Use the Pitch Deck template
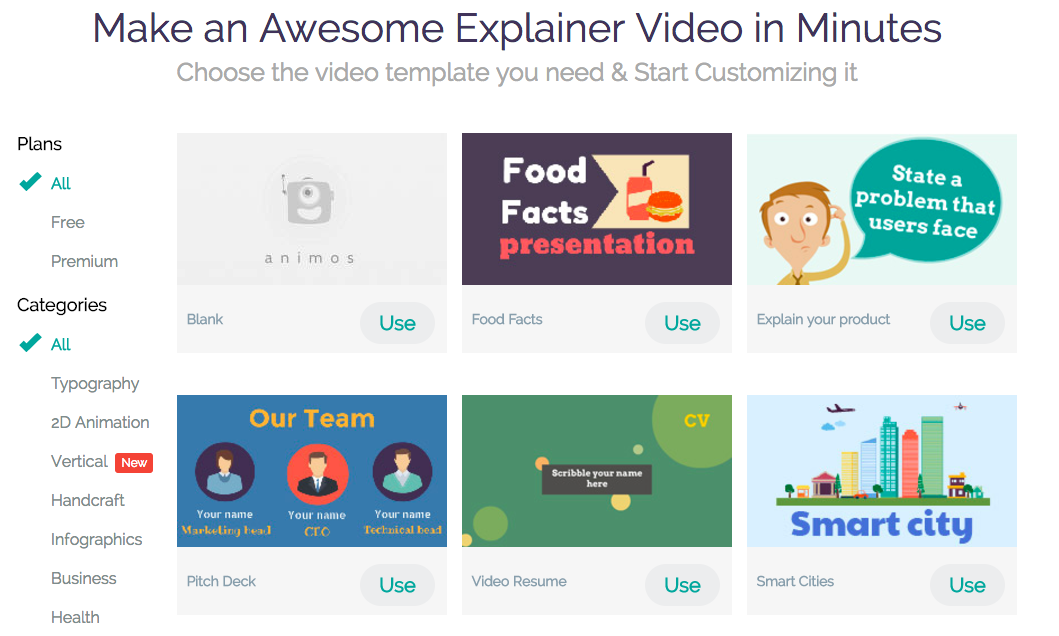 pyautogui.click(x=397, y=585)
